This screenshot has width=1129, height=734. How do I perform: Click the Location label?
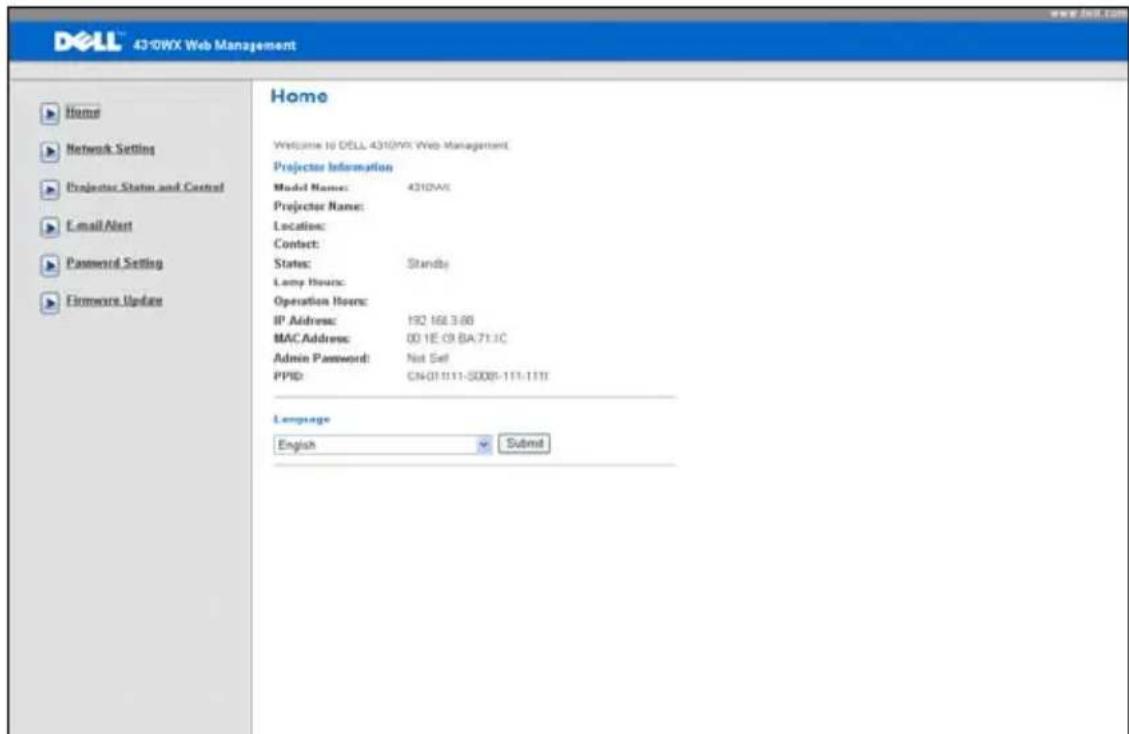[299, 226]
